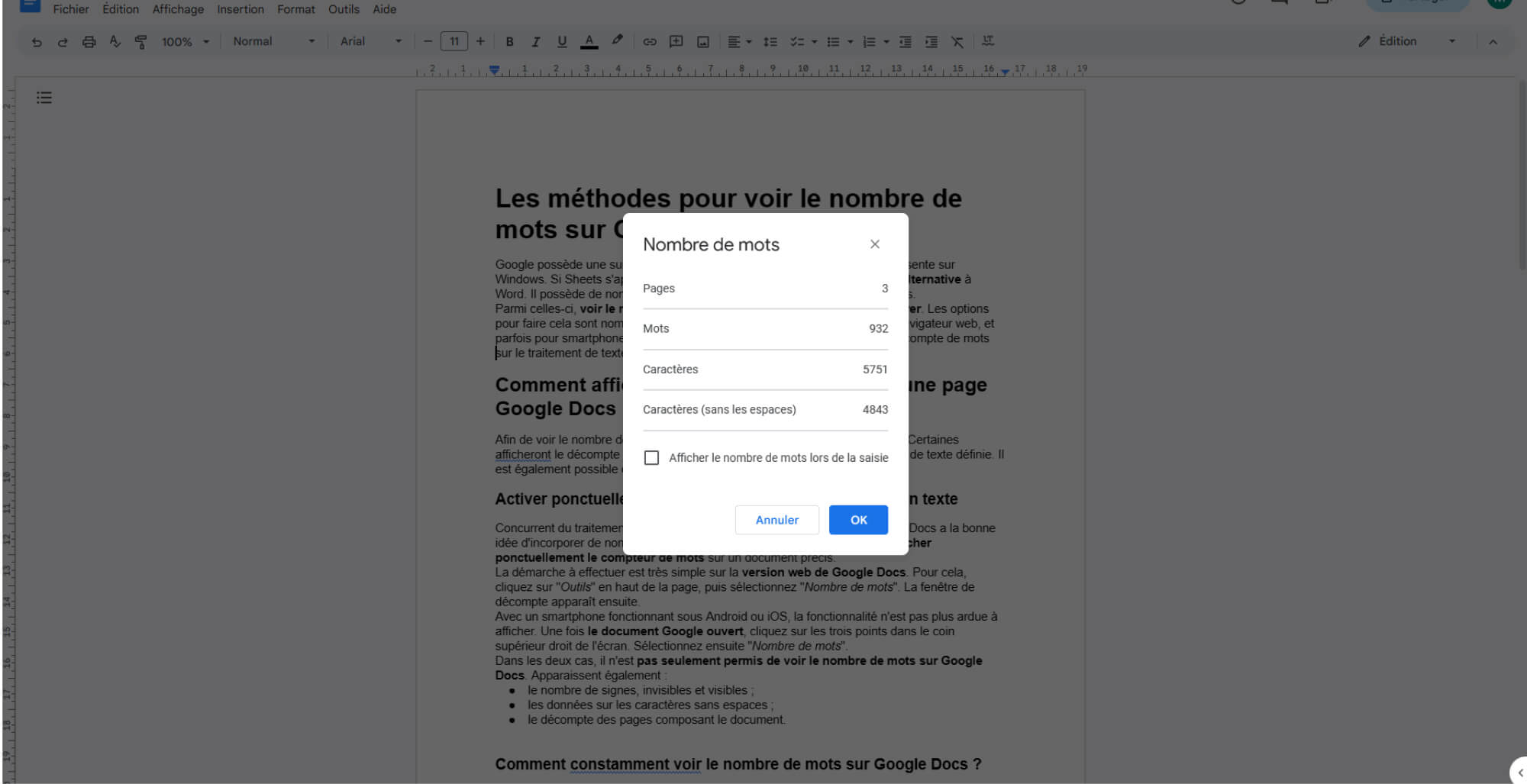Decrease font size with minus button
This screenshot has width=1527, height=784.
(x=428, y=41)
